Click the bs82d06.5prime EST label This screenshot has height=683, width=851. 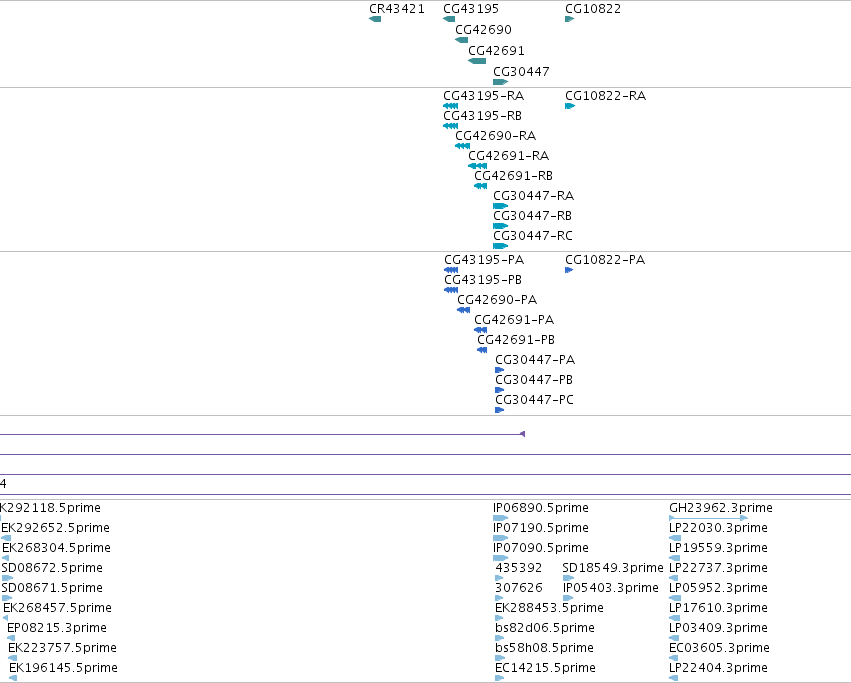pyautogui.click(x=545, y=628)
